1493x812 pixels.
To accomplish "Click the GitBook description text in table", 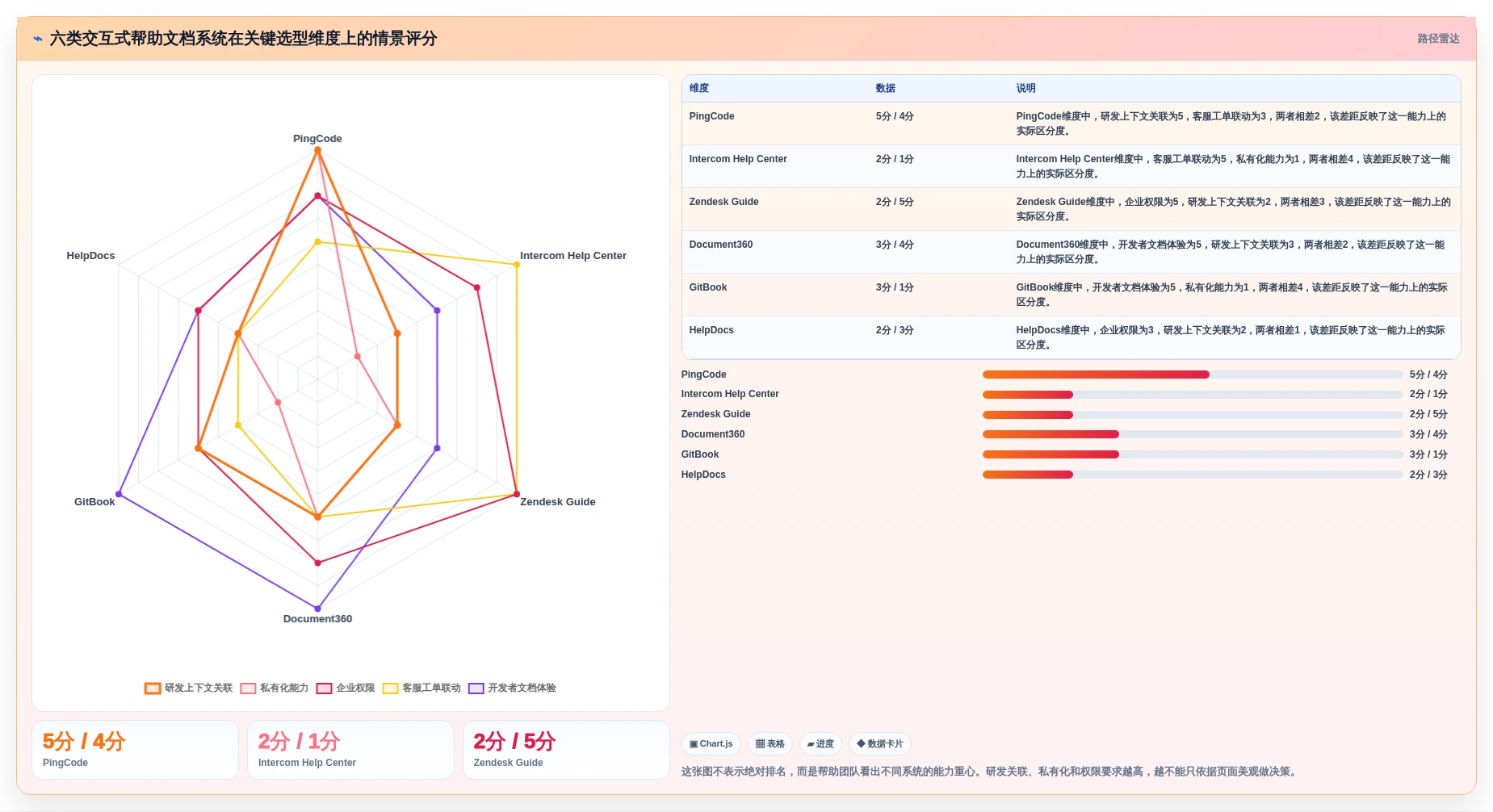I will [x=1231, y=295].
